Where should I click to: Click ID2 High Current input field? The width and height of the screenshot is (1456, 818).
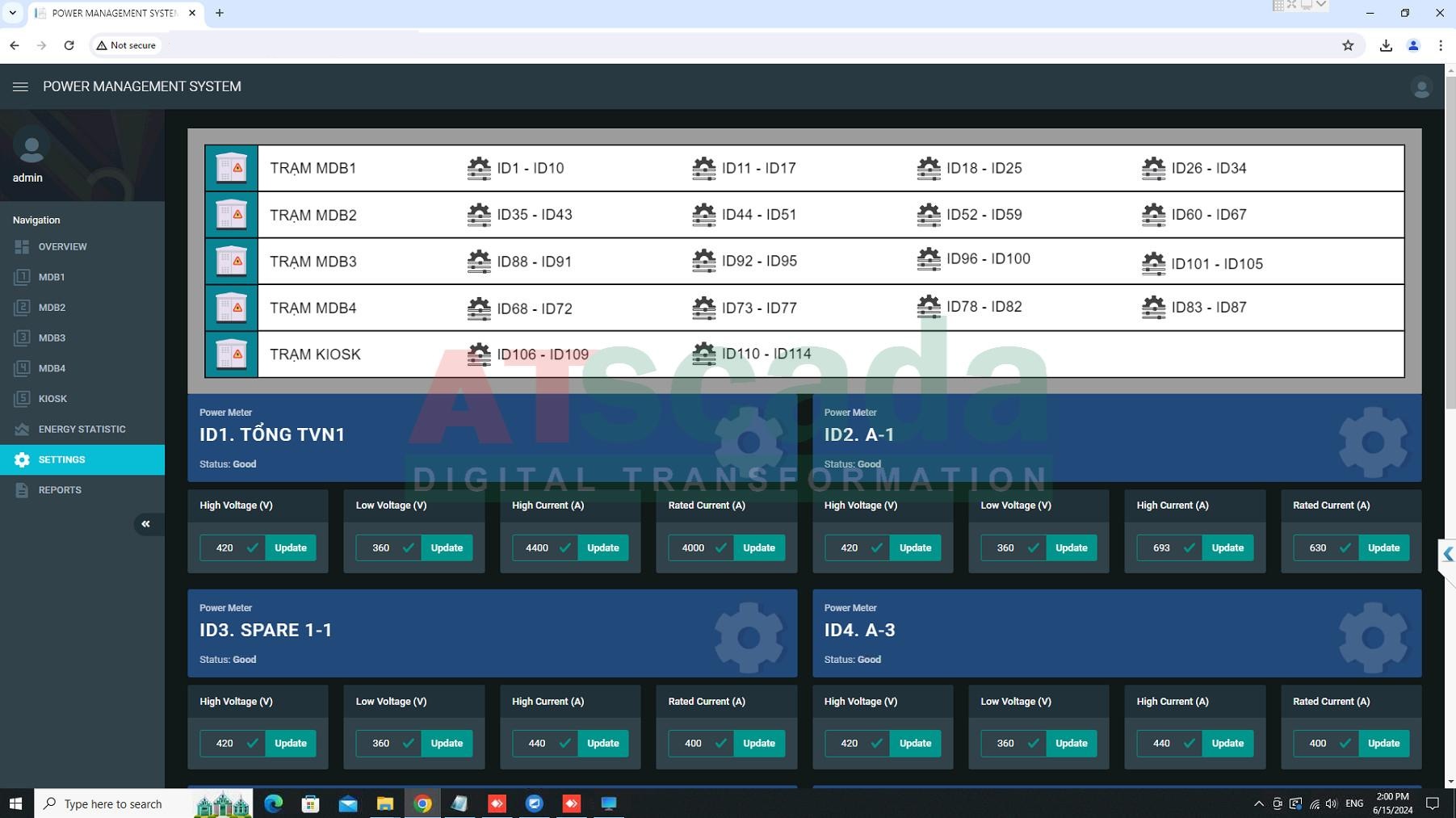click(x=1160, y=547)
